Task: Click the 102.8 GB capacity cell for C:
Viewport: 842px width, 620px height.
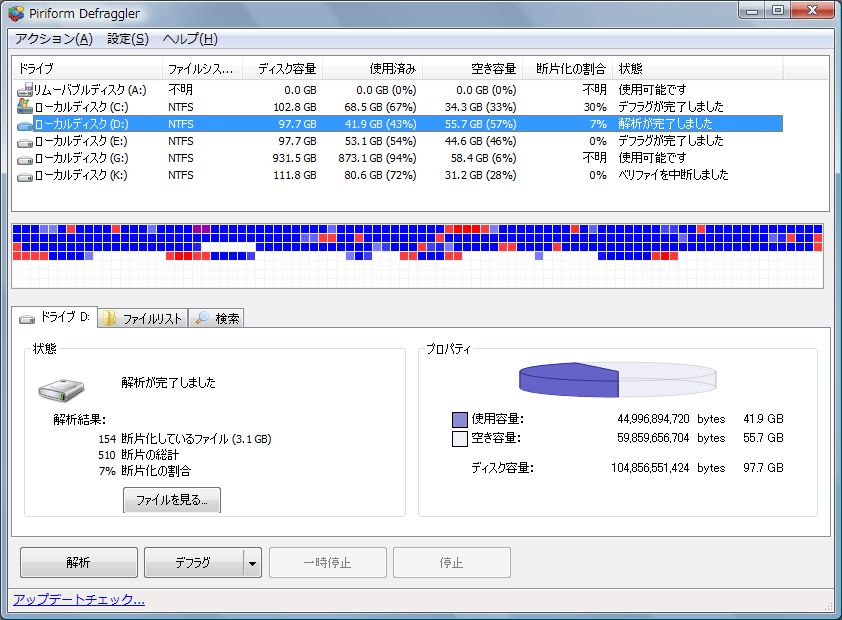Action: 295,107
